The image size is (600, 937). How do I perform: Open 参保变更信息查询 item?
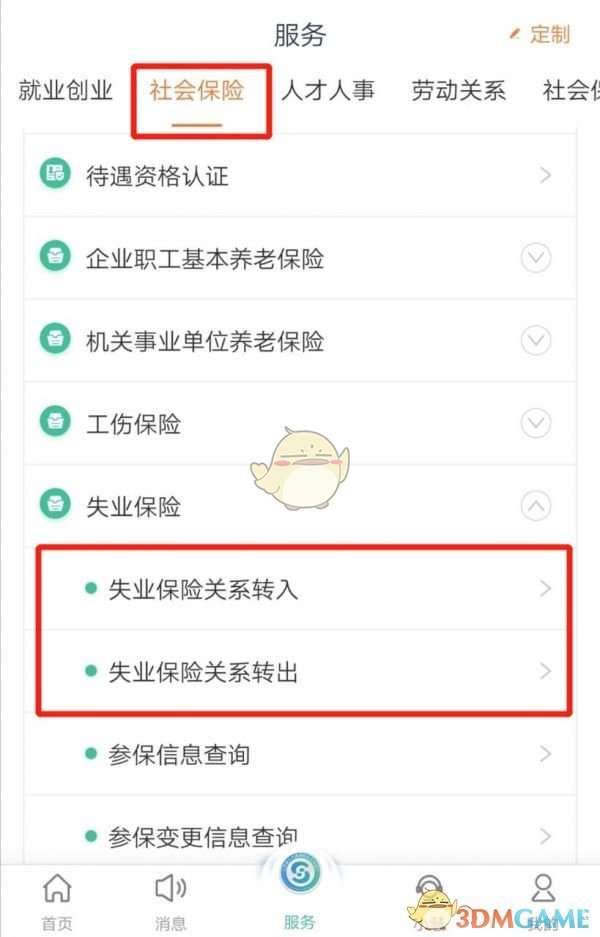pyautogui.click(x=300, y=834)
